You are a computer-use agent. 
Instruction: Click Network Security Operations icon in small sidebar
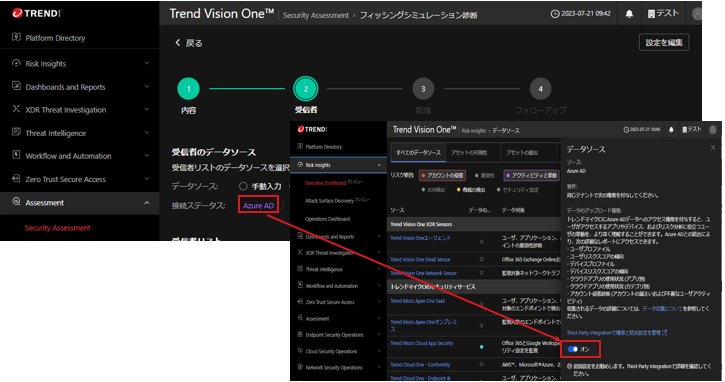coord(300,367)
